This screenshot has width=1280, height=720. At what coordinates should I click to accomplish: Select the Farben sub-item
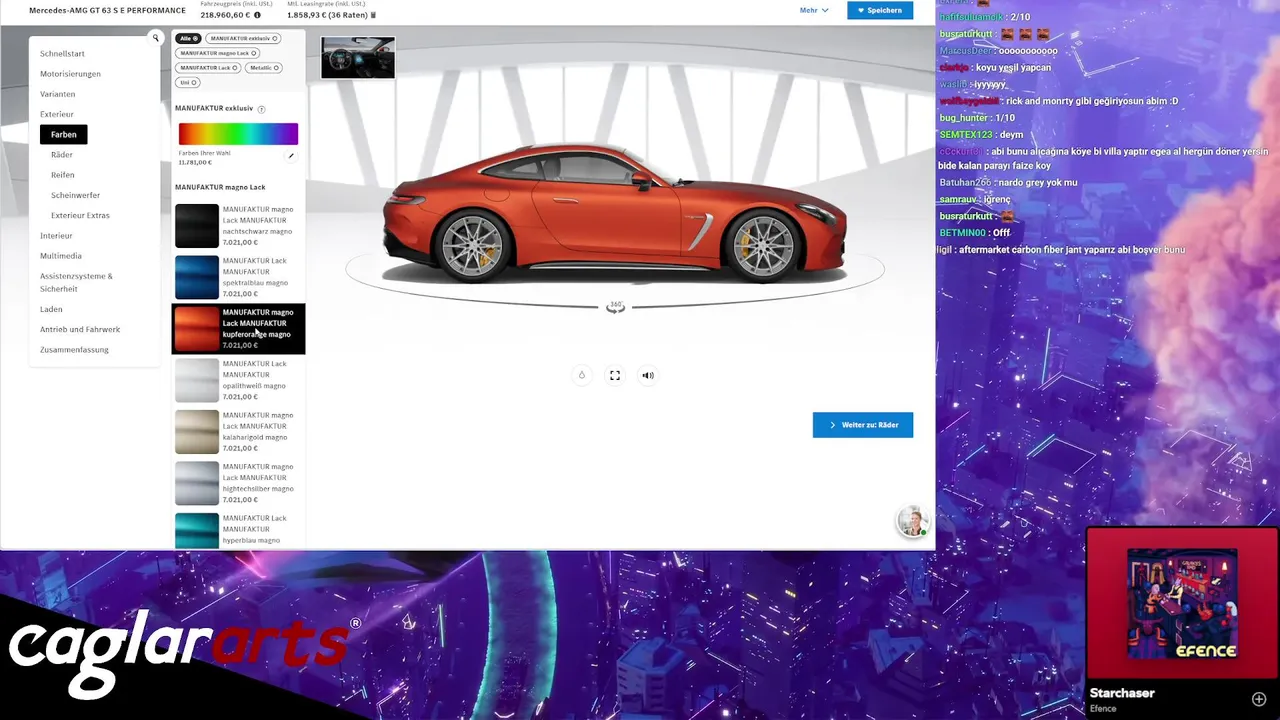click(64, 134)
